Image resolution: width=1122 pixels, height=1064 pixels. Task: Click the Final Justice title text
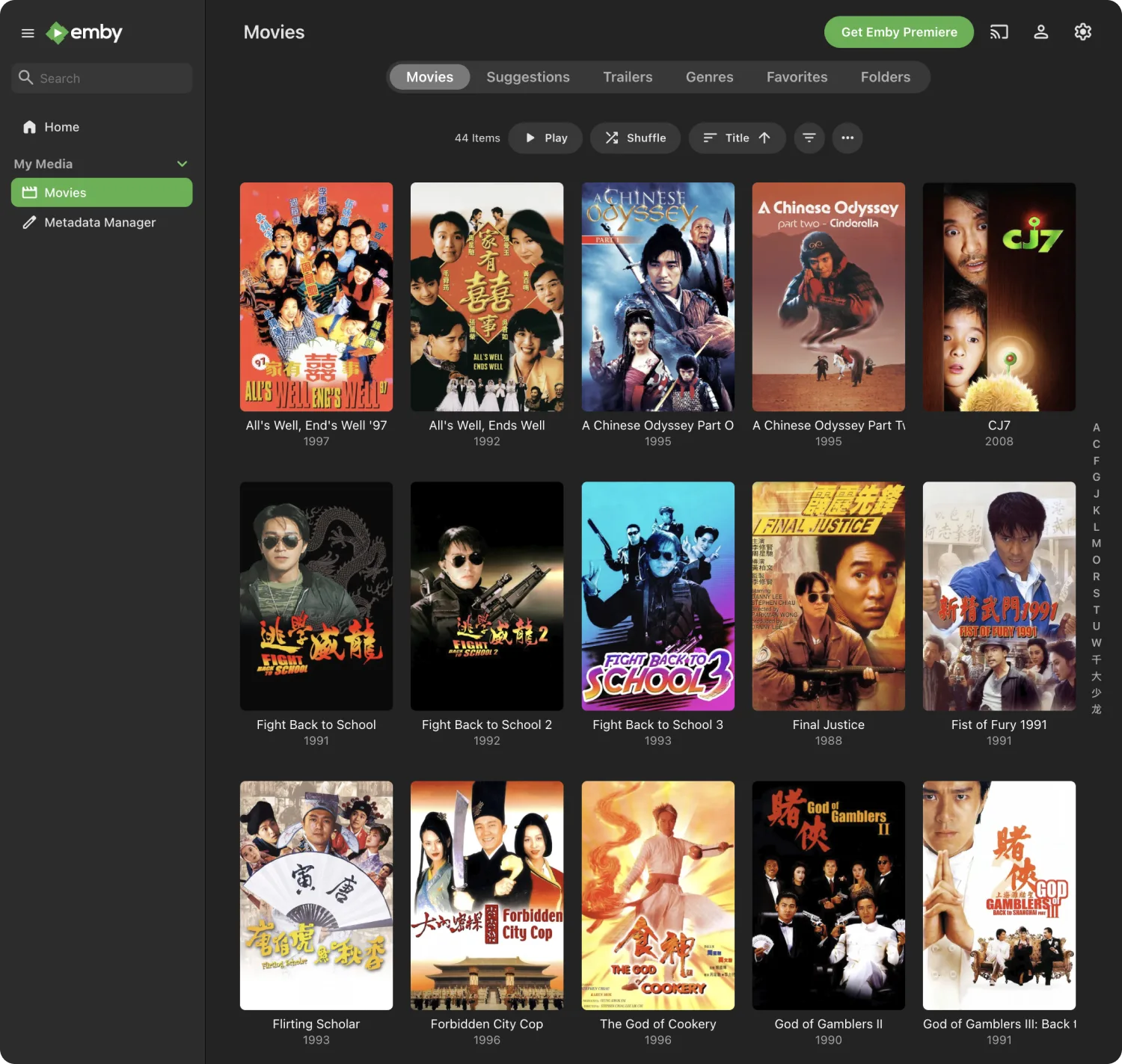point(829,725)
